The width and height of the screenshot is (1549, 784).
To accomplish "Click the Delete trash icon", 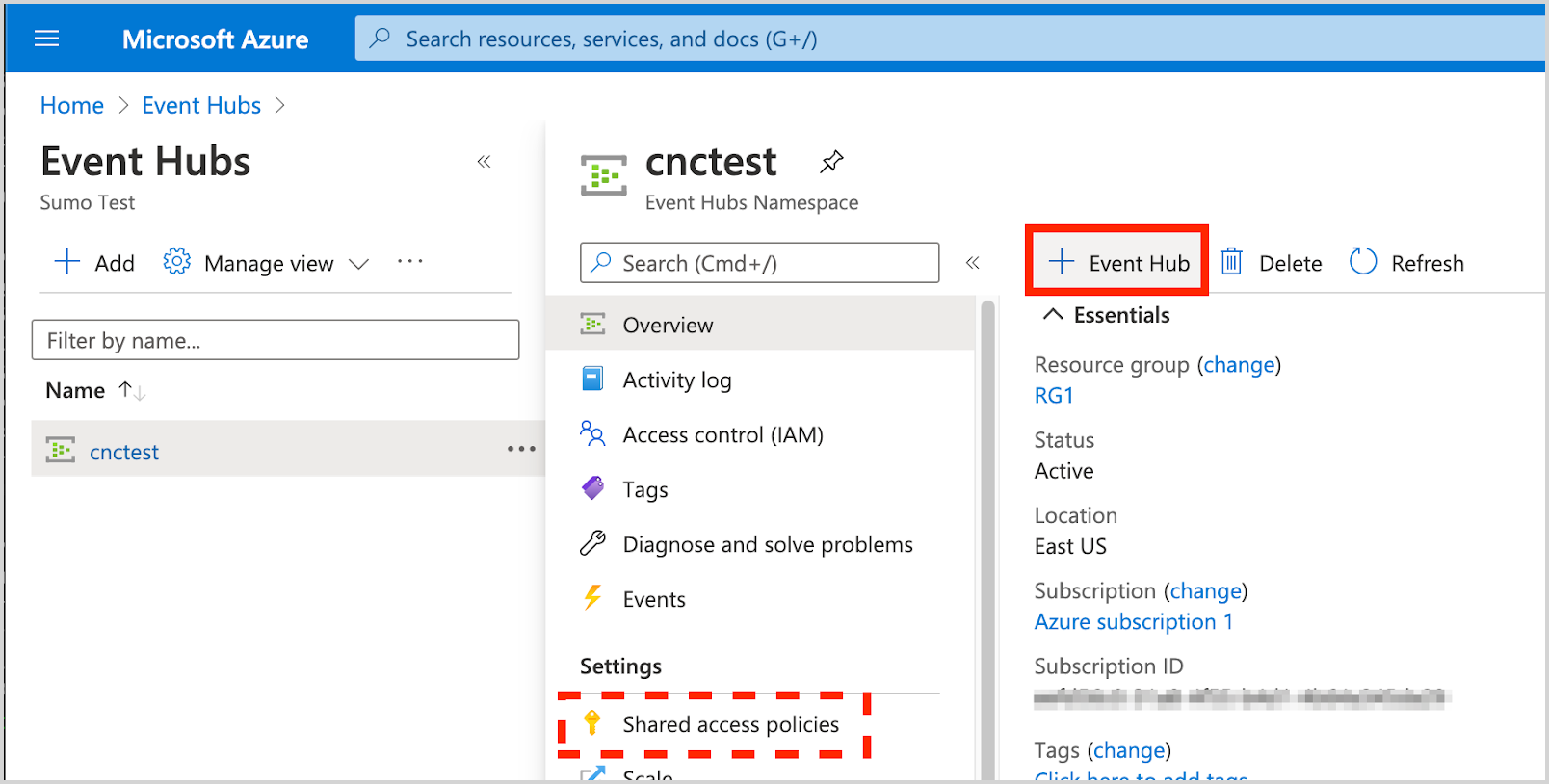I will tap(1231, 262).
